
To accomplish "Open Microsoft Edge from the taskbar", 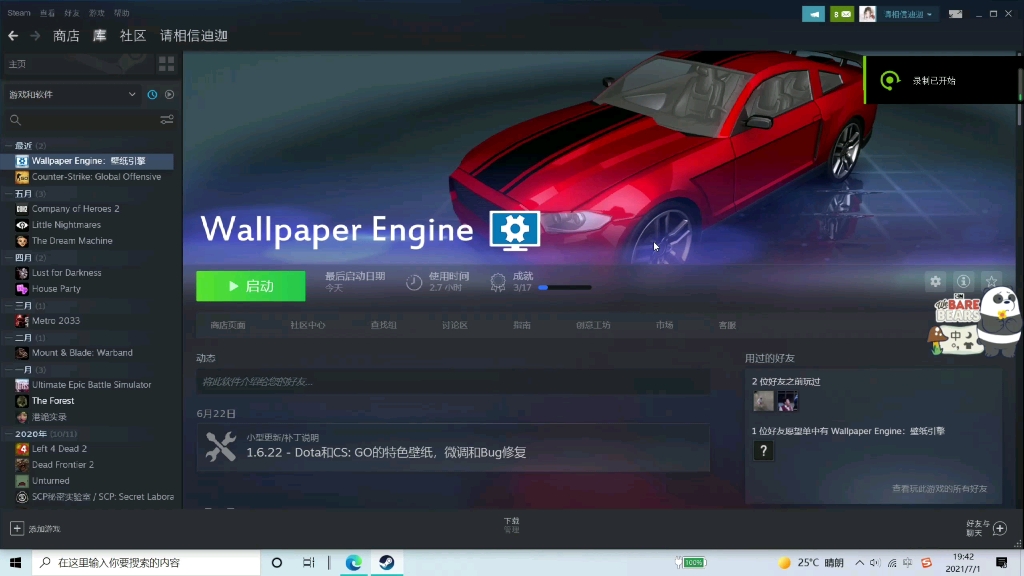I will coord(353,562).
